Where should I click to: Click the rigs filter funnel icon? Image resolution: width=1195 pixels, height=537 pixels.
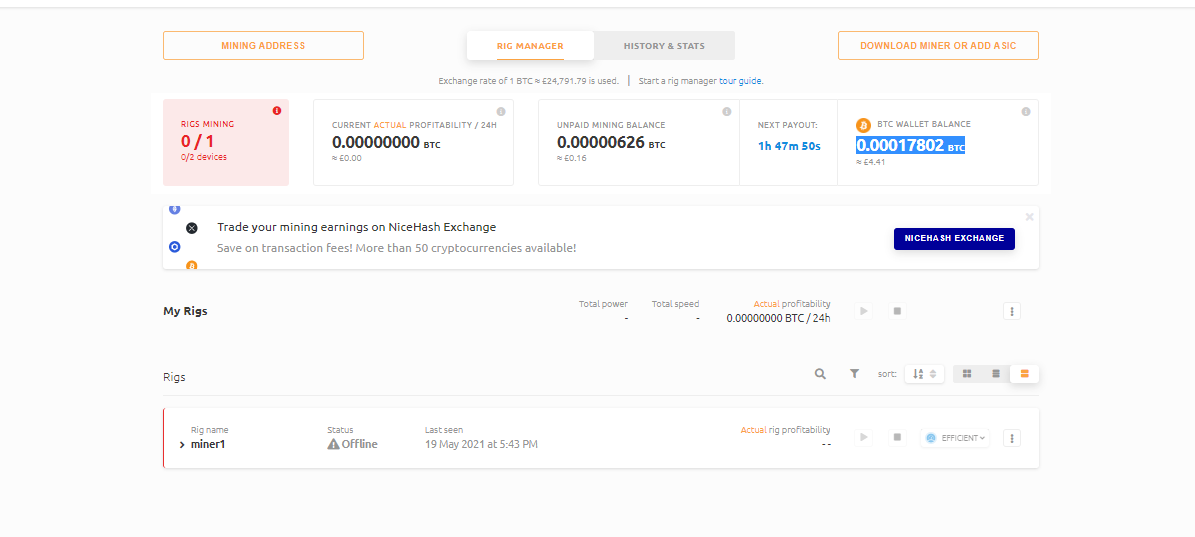point(854,374)
